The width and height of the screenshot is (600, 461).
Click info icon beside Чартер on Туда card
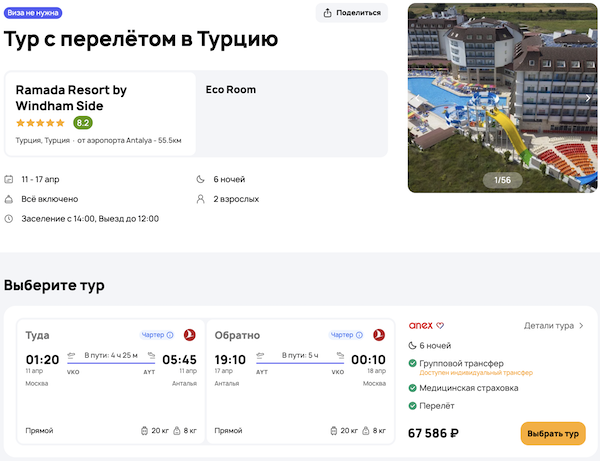tap(170, 335)
